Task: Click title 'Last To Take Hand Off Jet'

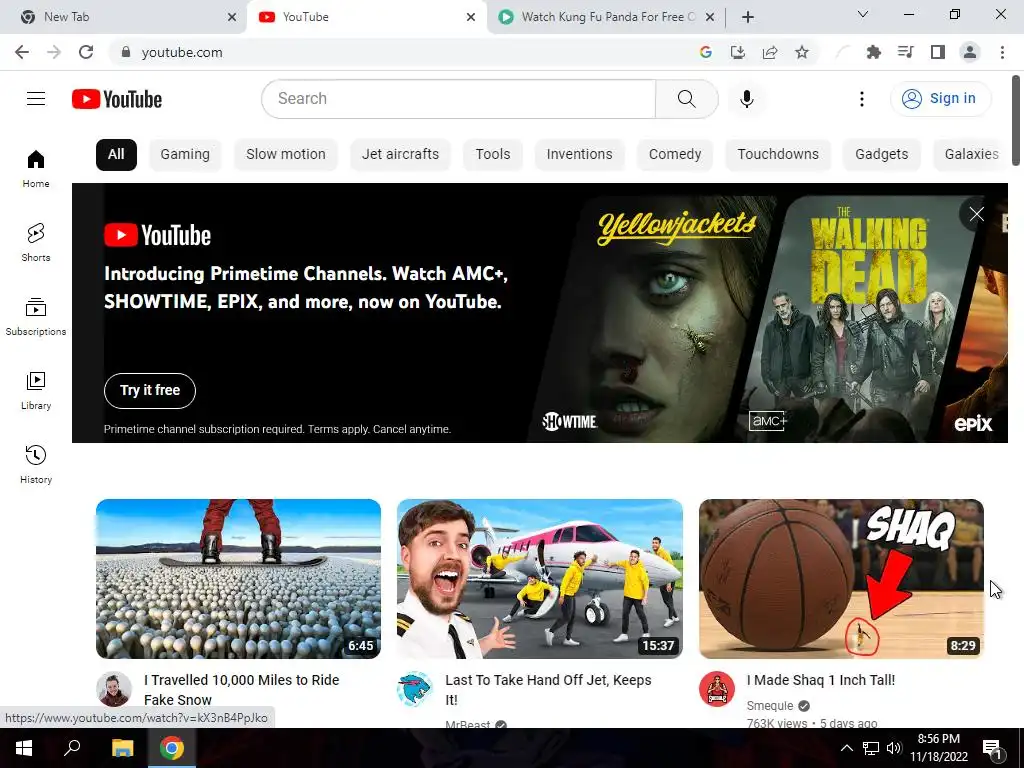Action: click(x=548, y=690)
